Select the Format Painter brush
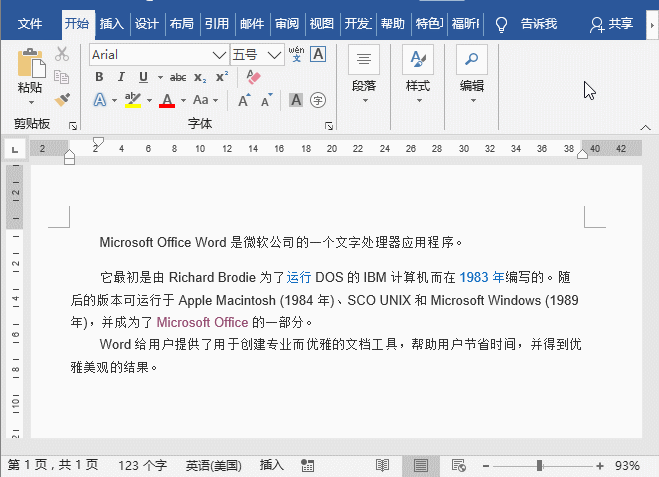Image resolution: width=659 pixels, height=477 pixels. click(62, 100)
